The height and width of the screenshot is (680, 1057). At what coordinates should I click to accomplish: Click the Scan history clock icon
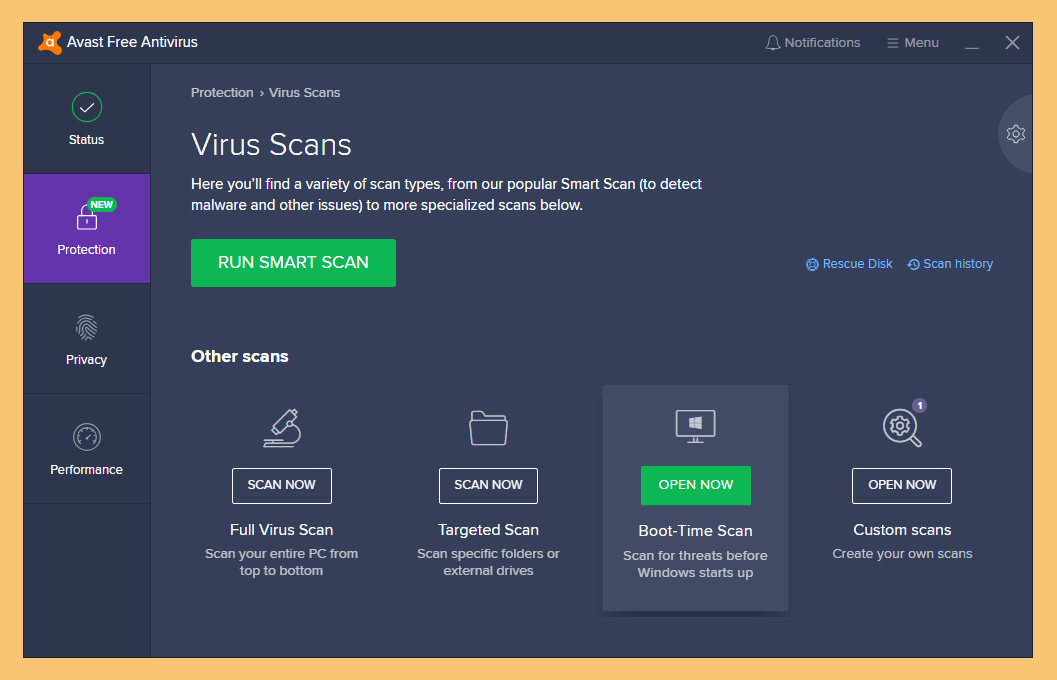(x=913, y=265)
